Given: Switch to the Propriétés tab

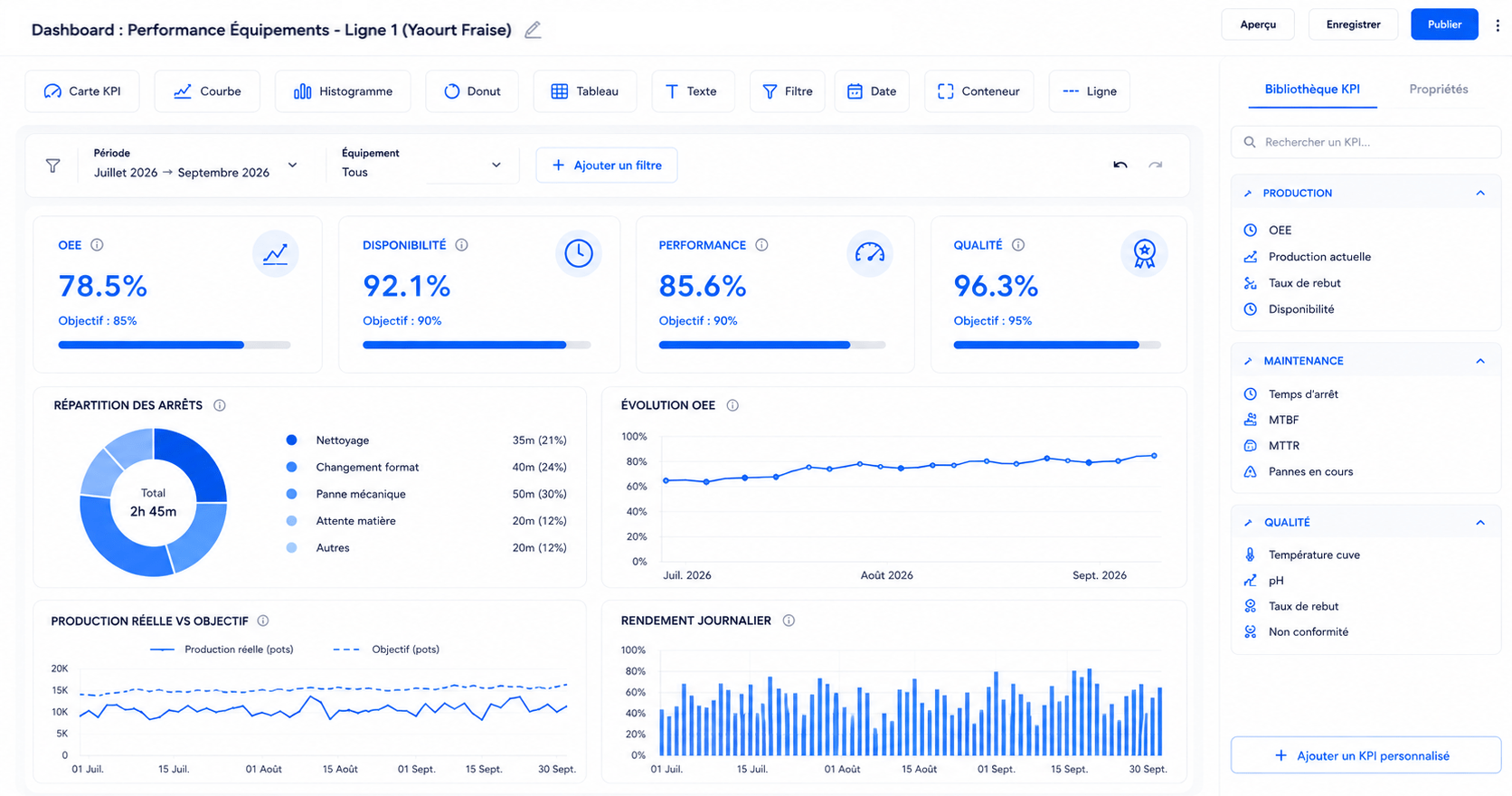Looking at the screenshot, I should pyautogui.click(x=1438, y=89).
